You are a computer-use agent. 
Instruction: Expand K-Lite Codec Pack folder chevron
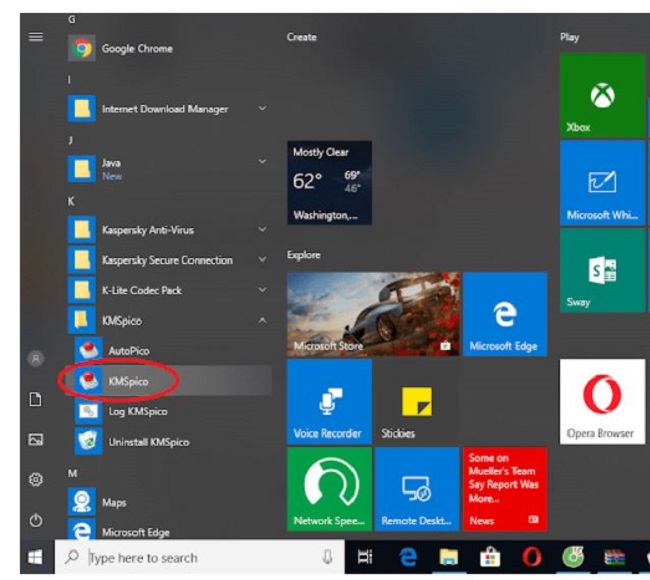[262, 290]
